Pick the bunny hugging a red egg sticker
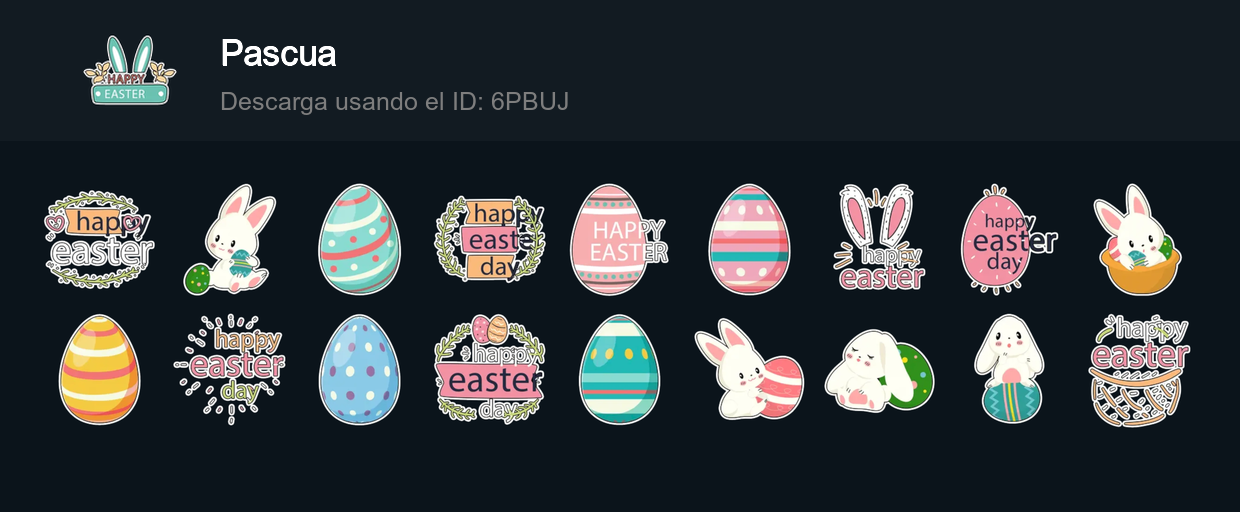 [x=749, y=370]
